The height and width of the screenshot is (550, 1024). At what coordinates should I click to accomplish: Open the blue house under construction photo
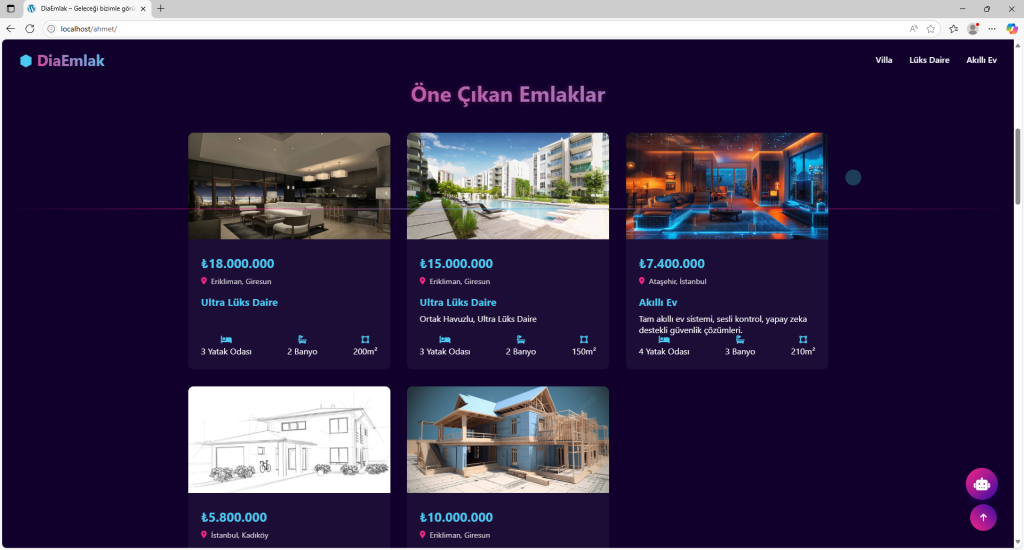508,440
